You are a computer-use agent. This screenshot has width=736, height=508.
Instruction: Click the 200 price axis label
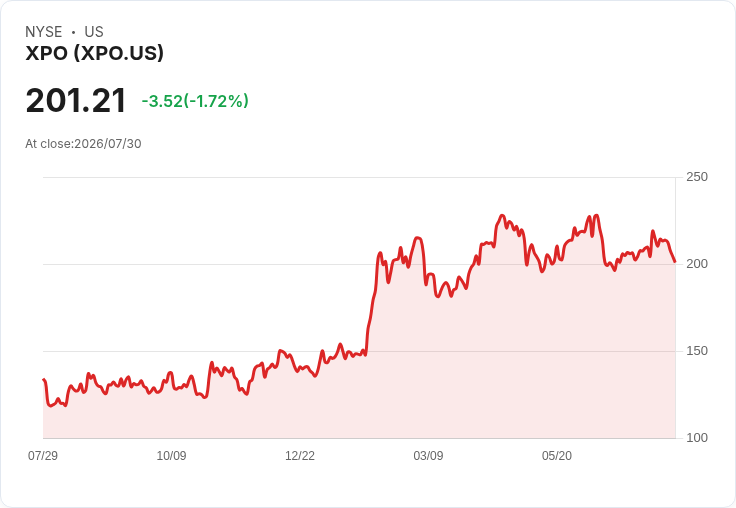697,264
